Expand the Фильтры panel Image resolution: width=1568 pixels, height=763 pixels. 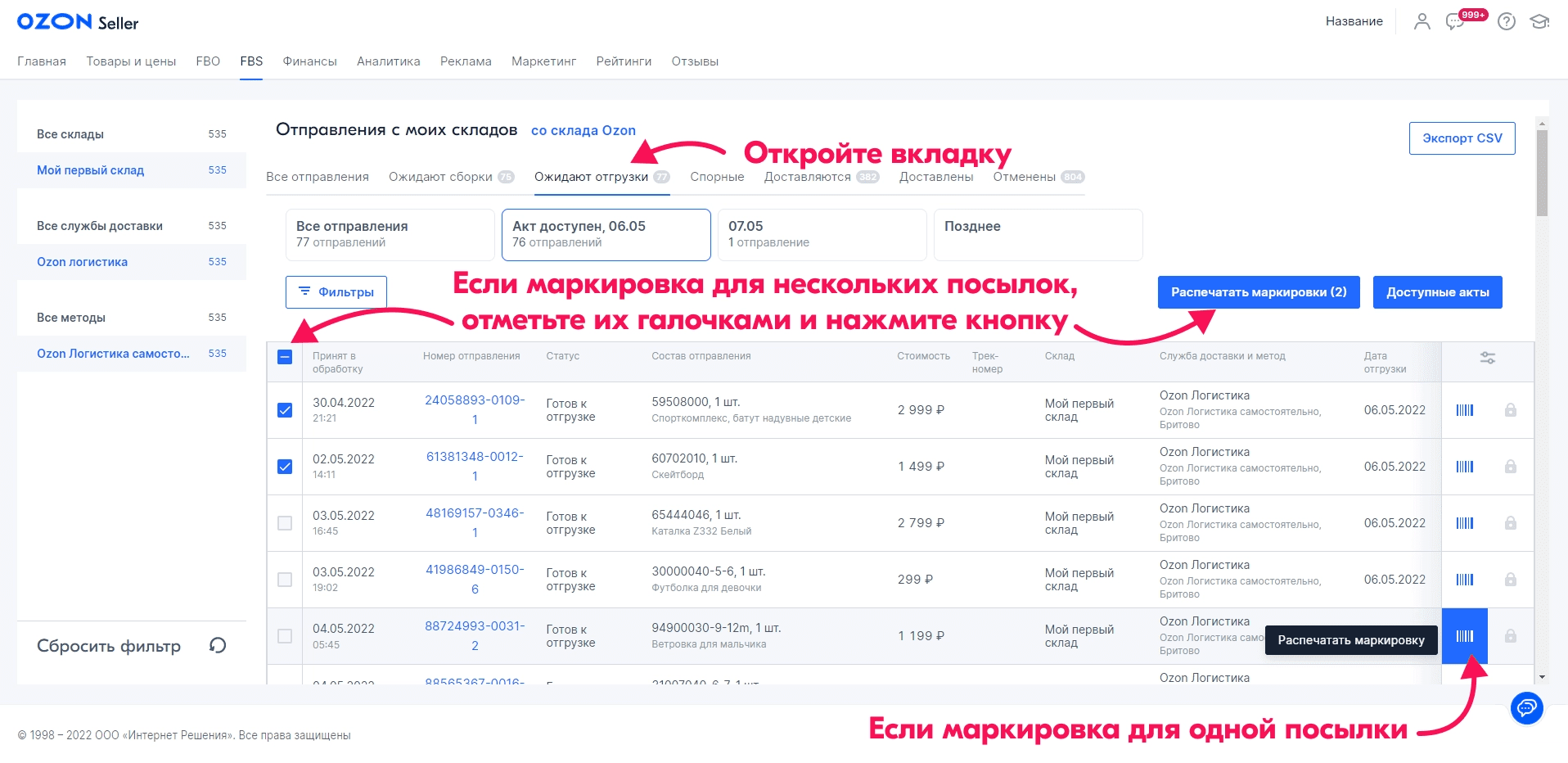(336, 291)
